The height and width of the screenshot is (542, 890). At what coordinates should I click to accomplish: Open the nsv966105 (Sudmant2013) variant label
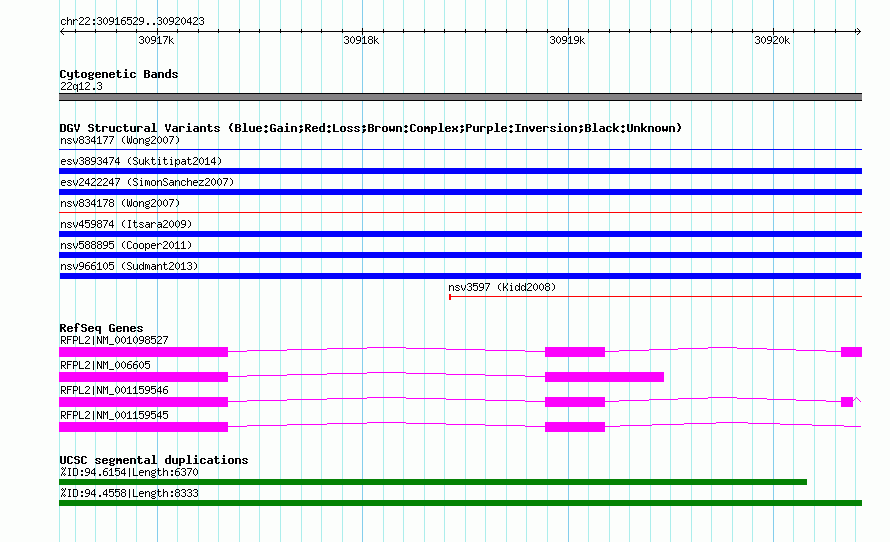pos(129,266)
